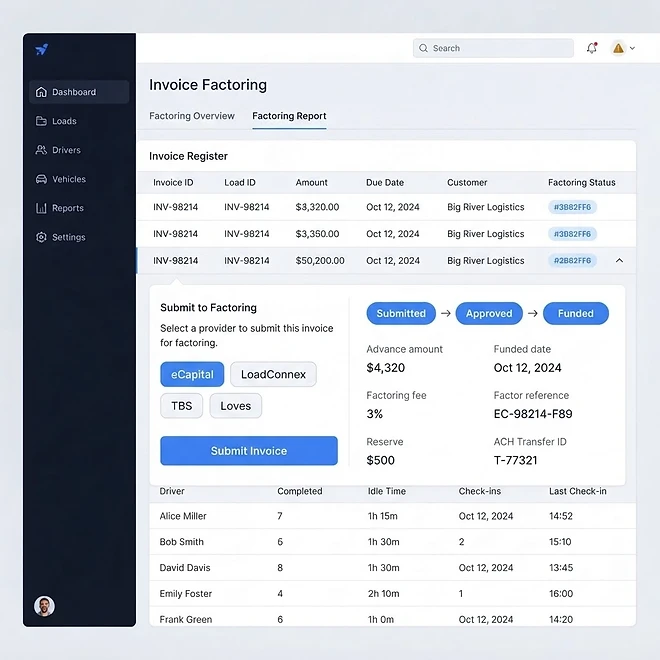Open notifications bell icon
Image resolution: width=660 pixels, height=660 pixels.
click(x=592, y=48)
